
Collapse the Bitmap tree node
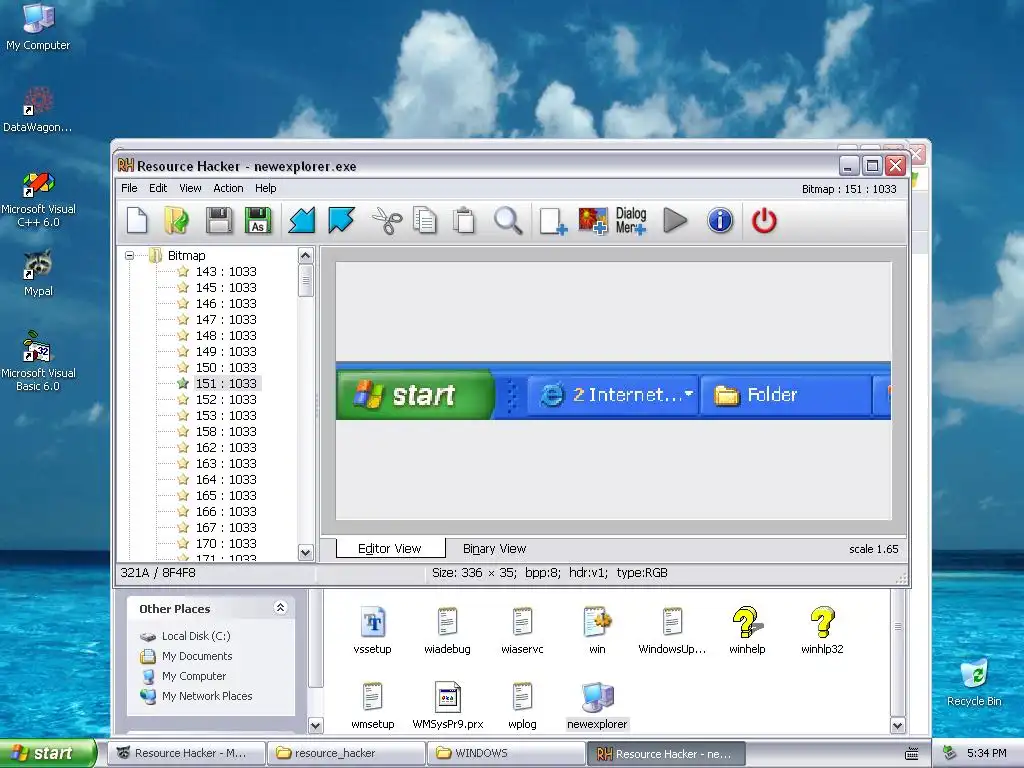[129, 255]
